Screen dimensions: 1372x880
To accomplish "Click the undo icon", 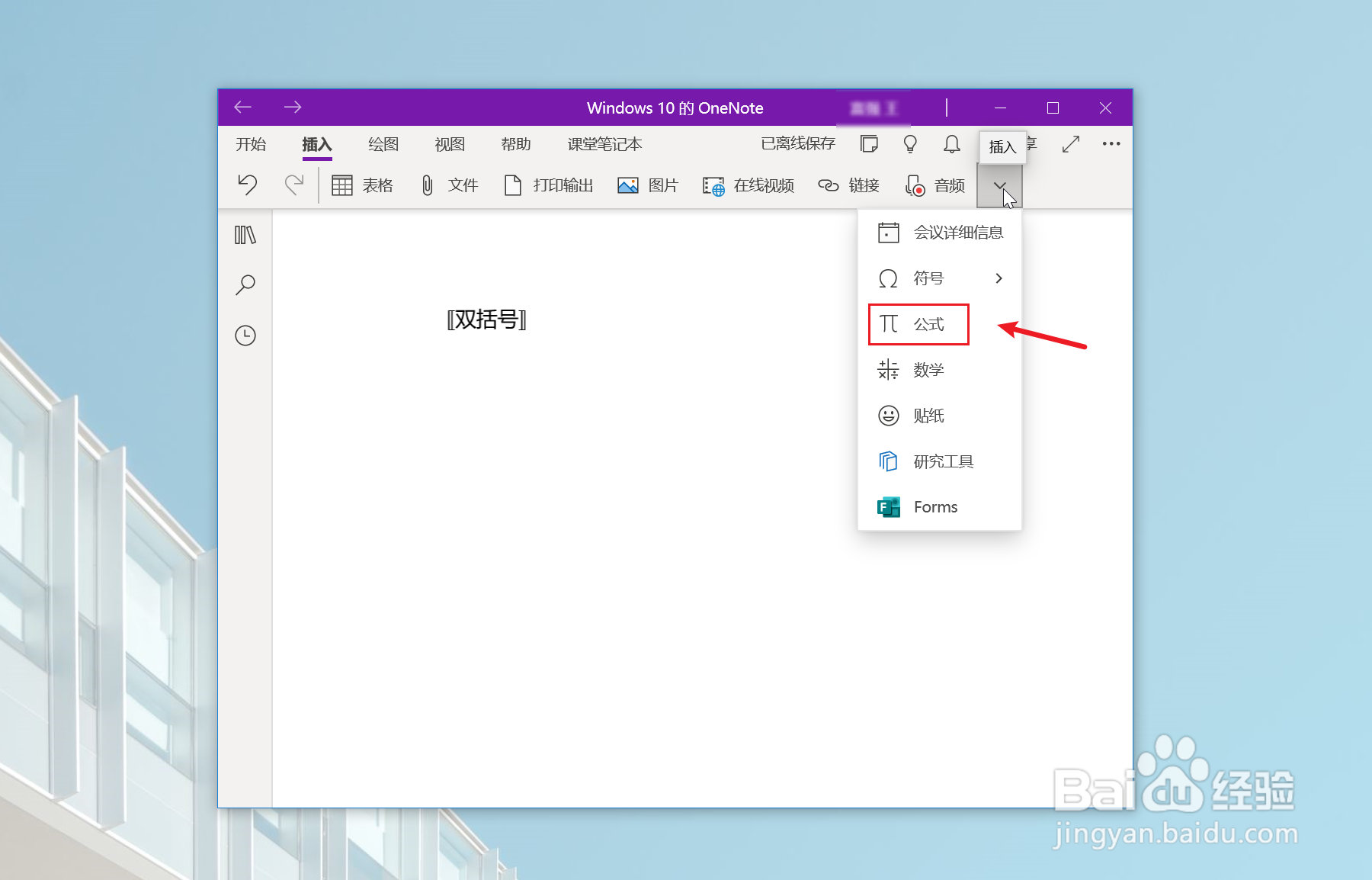I will click(248, 185).
